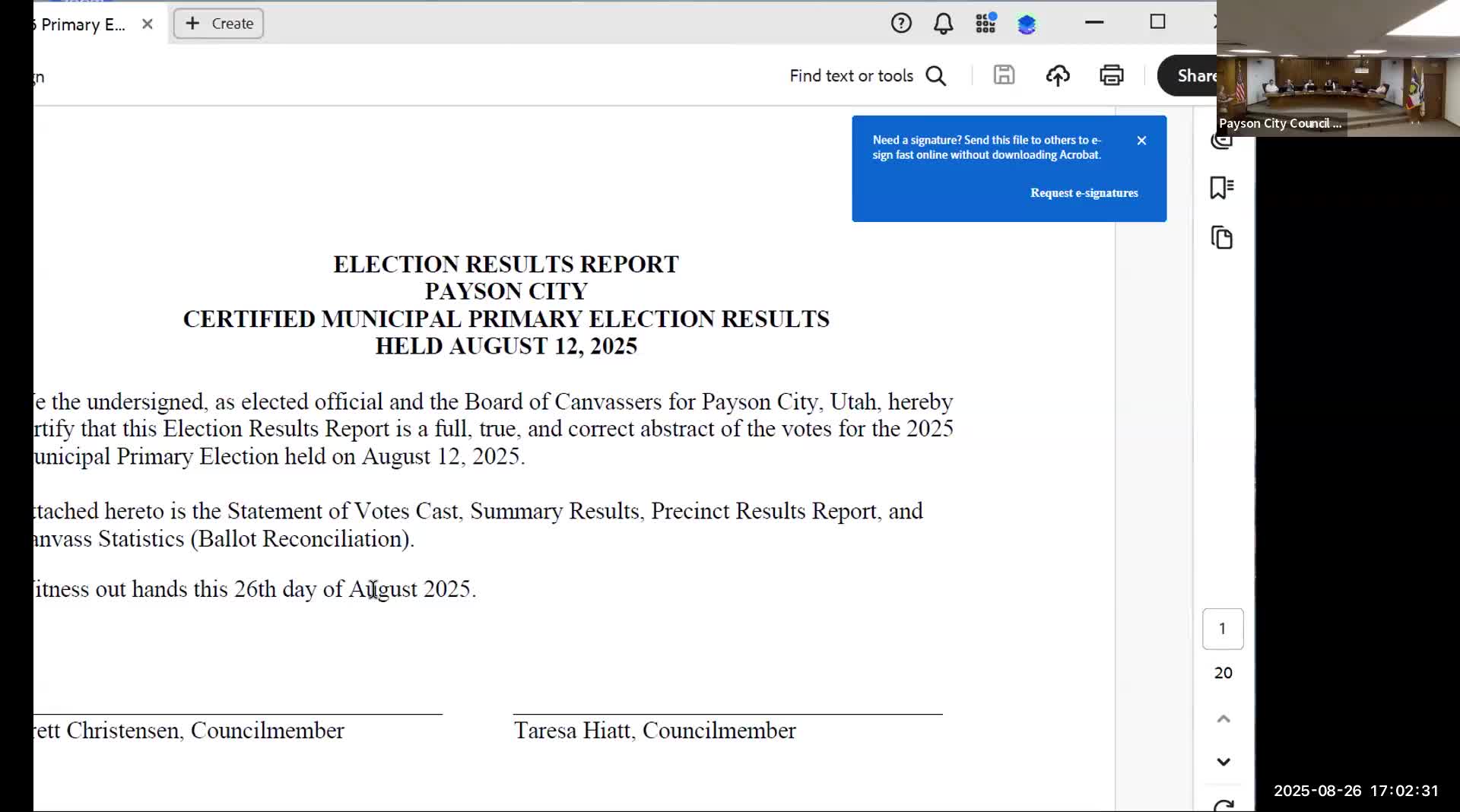This screenshot has width=1460, height=812.
Task: Click the current page number box
Action: [x=1223, y=629]
